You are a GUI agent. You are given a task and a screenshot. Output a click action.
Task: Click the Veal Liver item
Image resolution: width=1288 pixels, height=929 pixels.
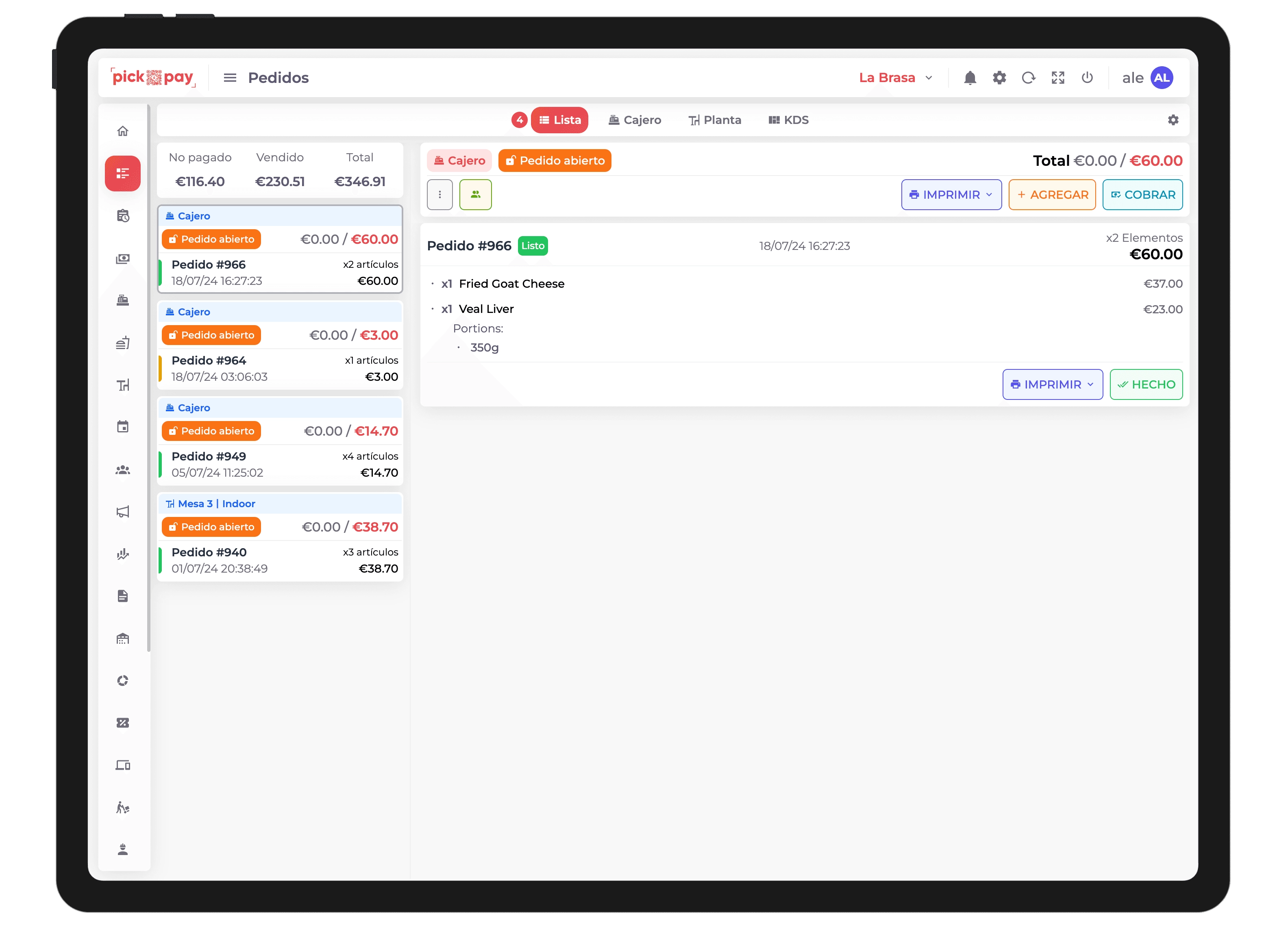pyautogui.click(x=486, y=309)
